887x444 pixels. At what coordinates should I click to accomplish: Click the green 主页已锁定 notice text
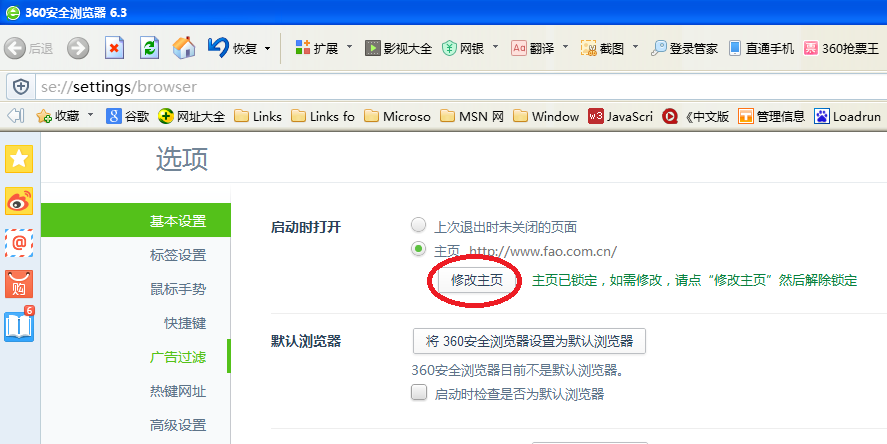coord(694,281)
